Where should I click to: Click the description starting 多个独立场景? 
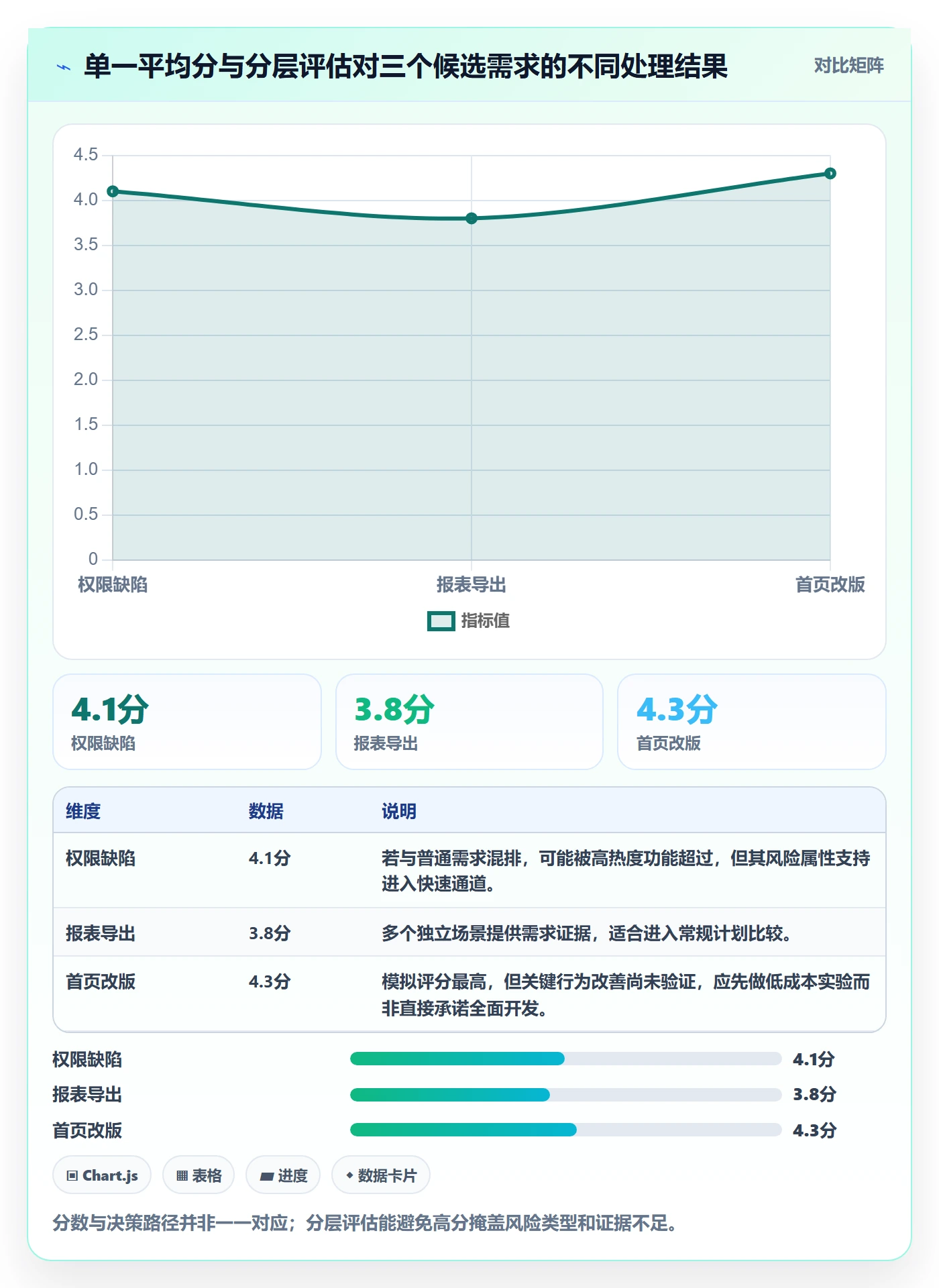[587, 933]
